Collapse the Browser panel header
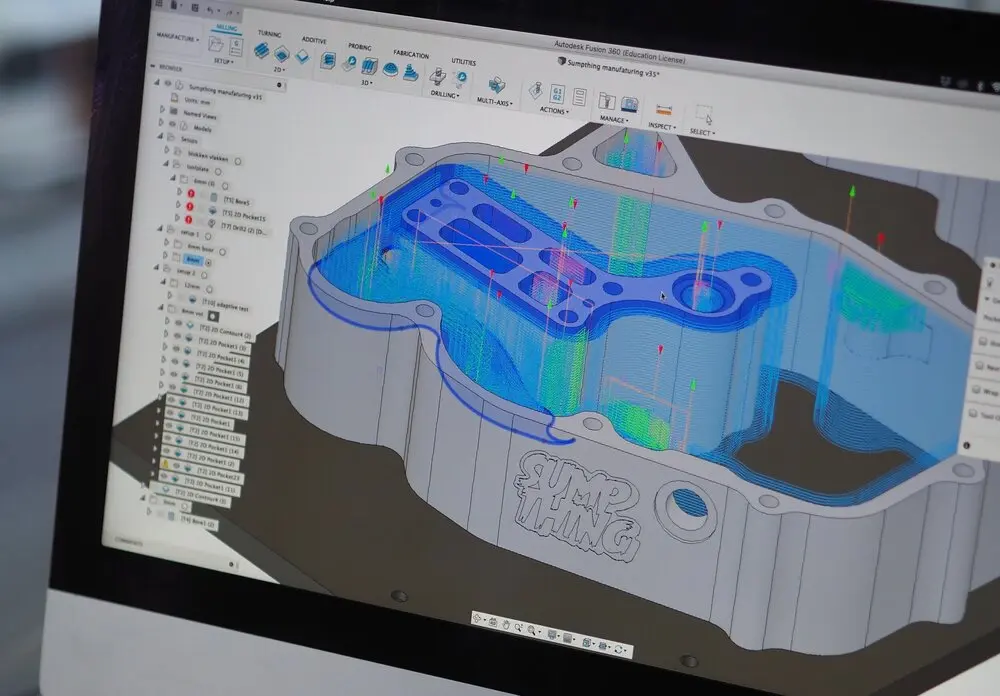 pyautogui.click(x=153, y=66)
